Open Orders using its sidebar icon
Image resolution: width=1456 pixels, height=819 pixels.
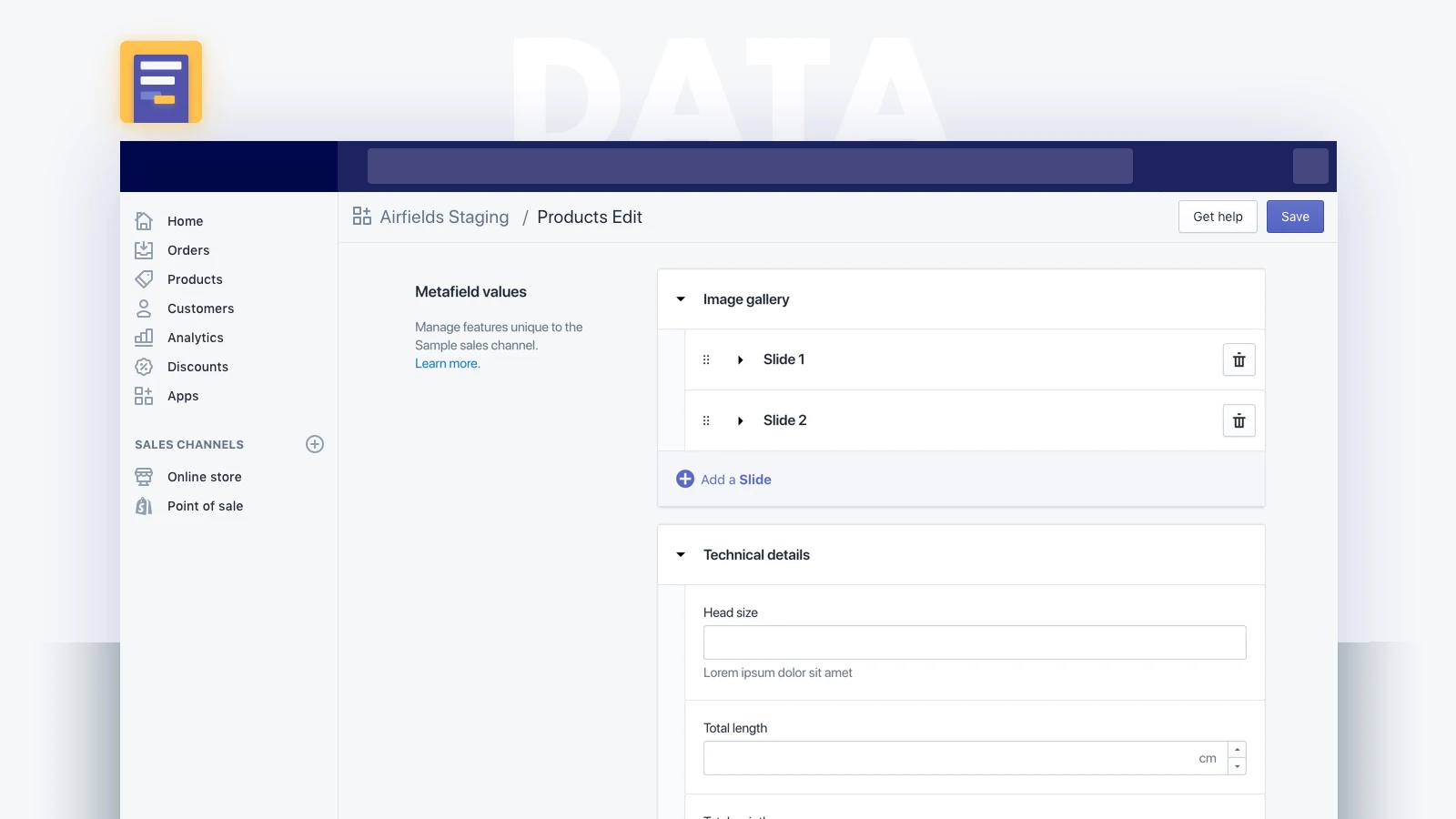145,250
